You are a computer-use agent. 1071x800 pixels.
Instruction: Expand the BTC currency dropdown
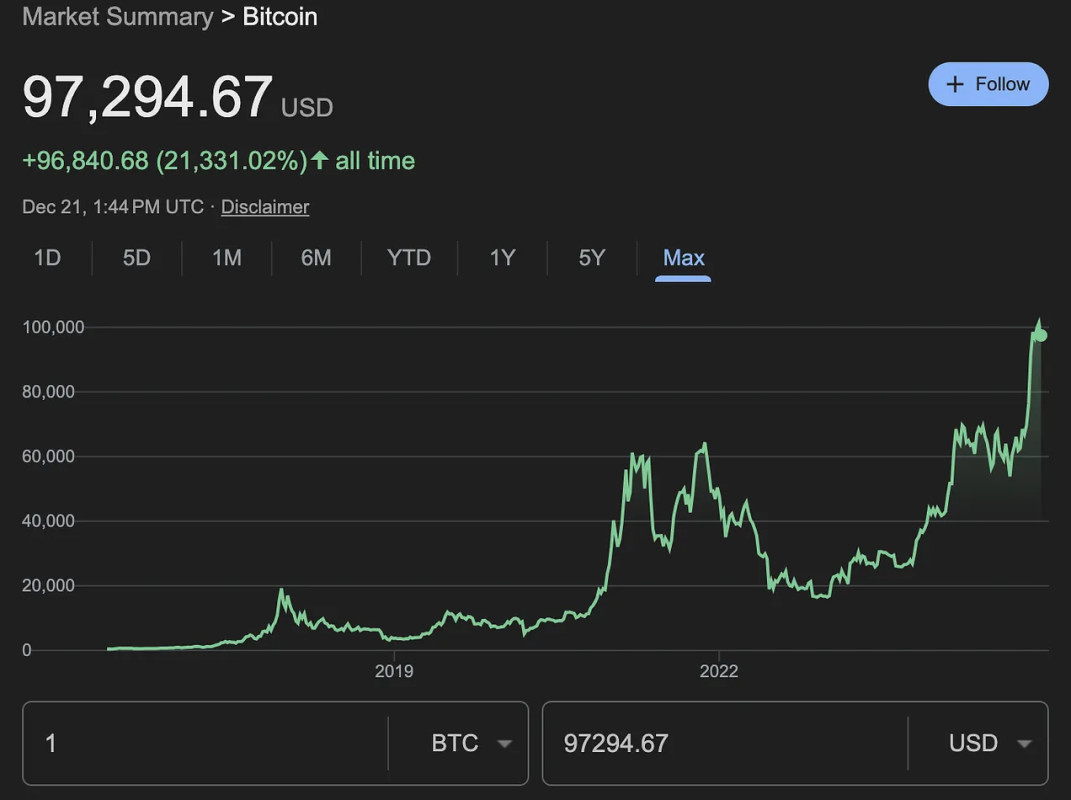point(471,743)
